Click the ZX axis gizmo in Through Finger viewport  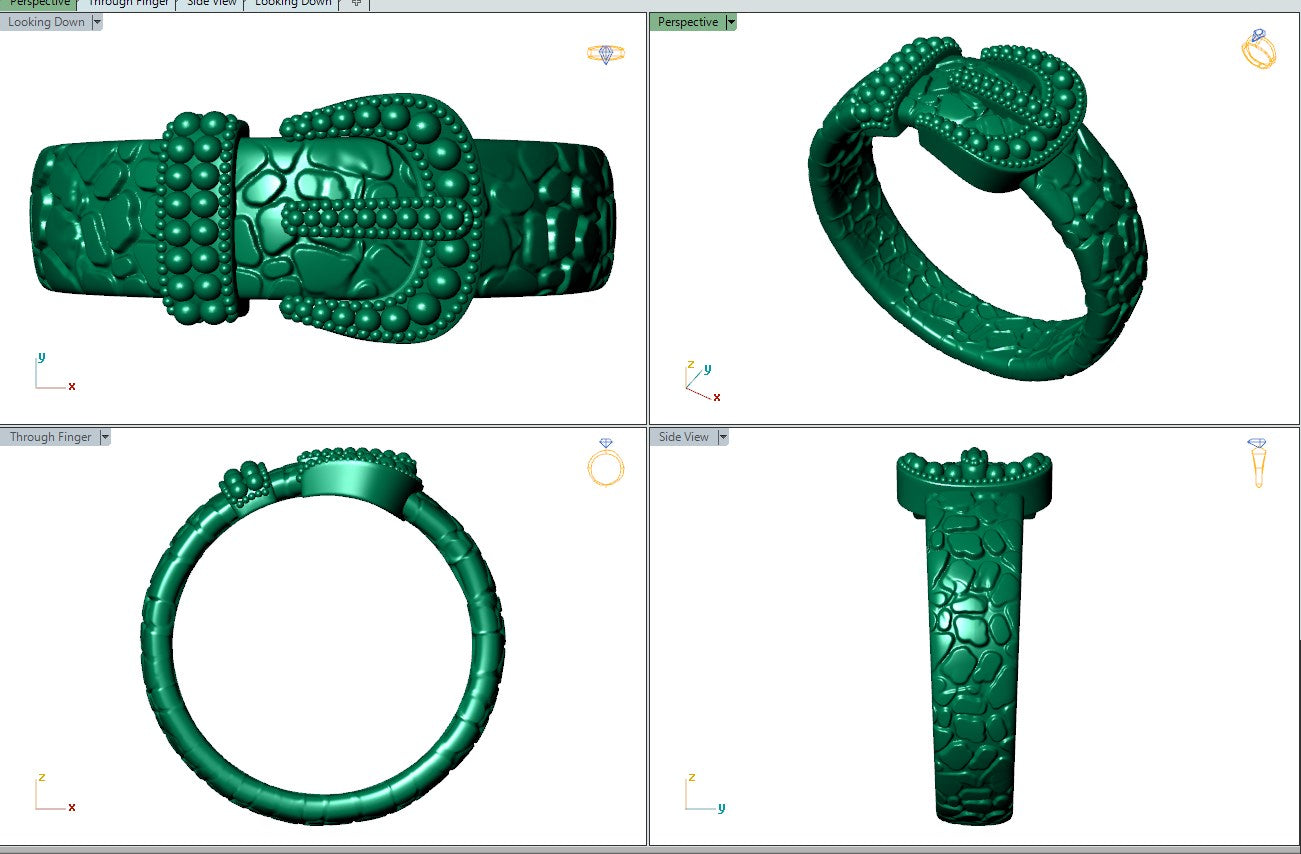pyautogui.click(x=52, y=793)
